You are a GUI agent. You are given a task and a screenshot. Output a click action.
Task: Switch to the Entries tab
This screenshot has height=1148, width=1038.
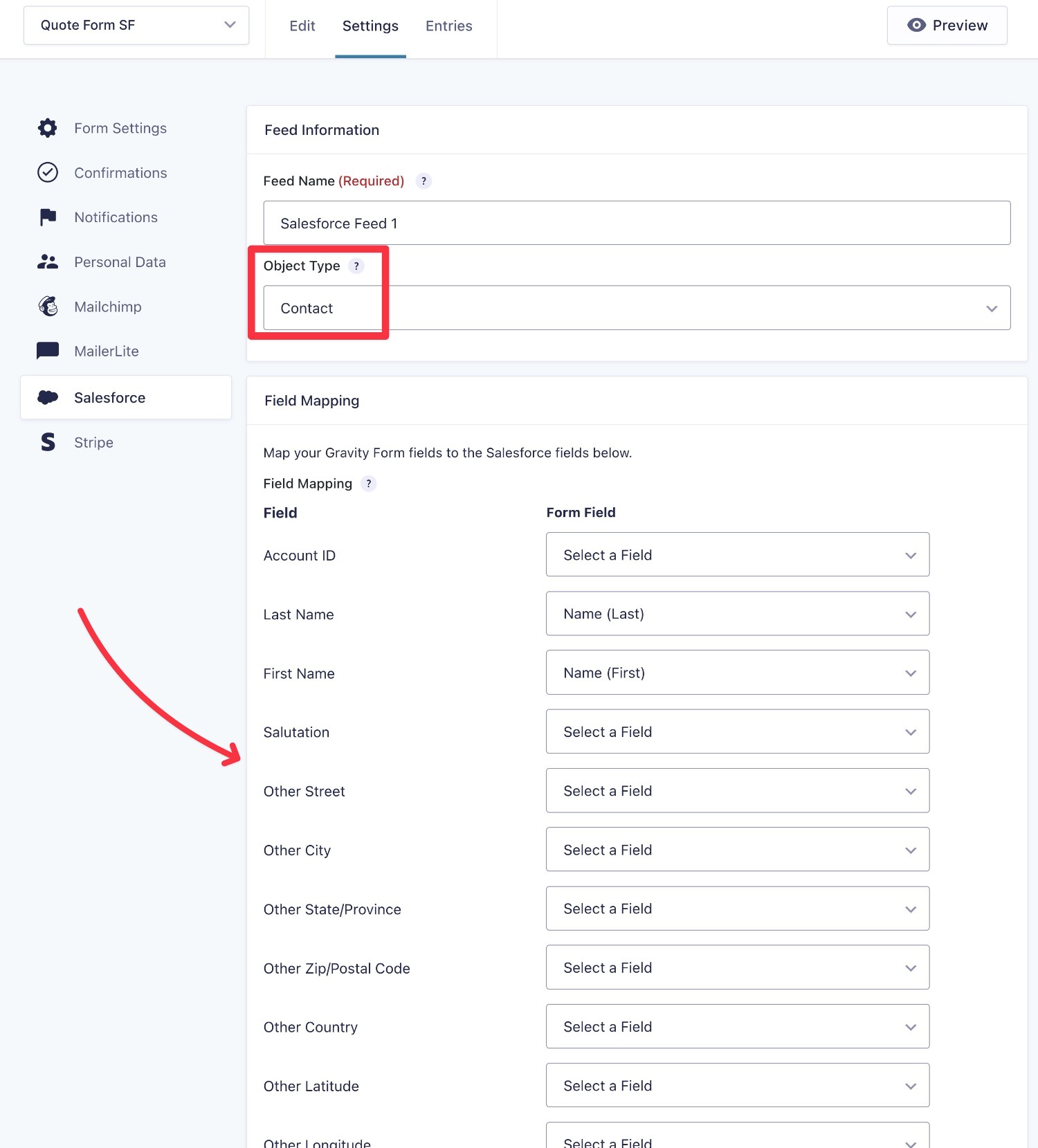(x=449, y=26)
